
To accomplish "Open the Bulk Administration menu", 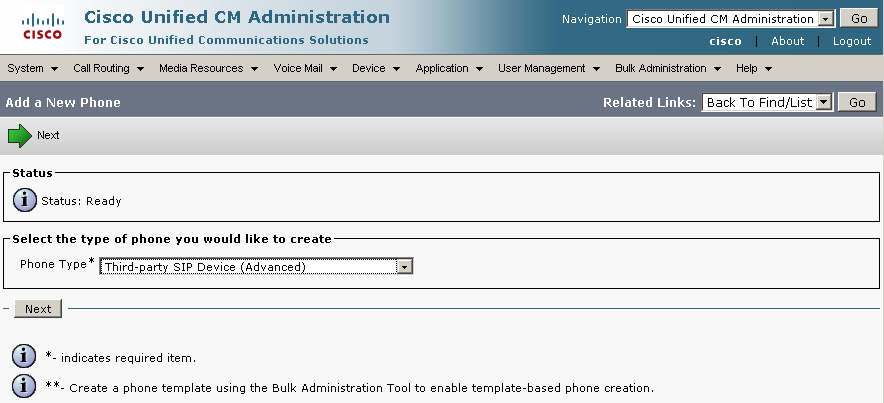I will [668, 68].
